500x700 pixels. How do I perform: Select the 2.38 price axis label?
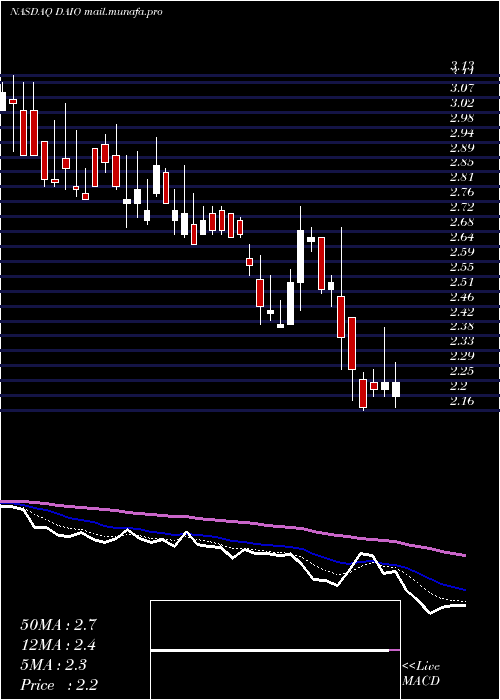pyautogui.click(x=462, y=326)
